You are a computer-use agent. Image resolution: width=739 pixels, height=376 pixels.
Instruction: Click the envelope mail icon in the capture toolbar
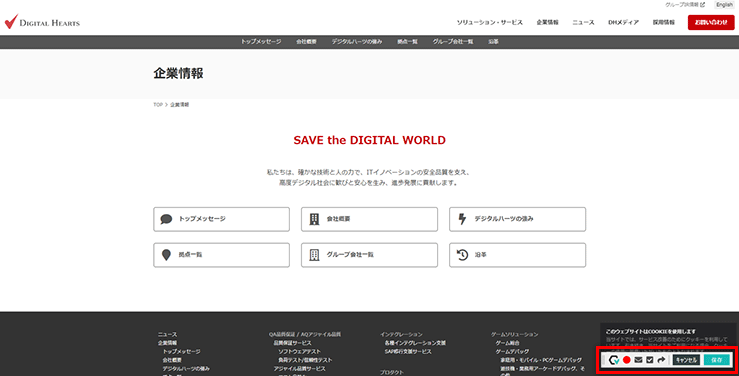[x=638, y=360]
